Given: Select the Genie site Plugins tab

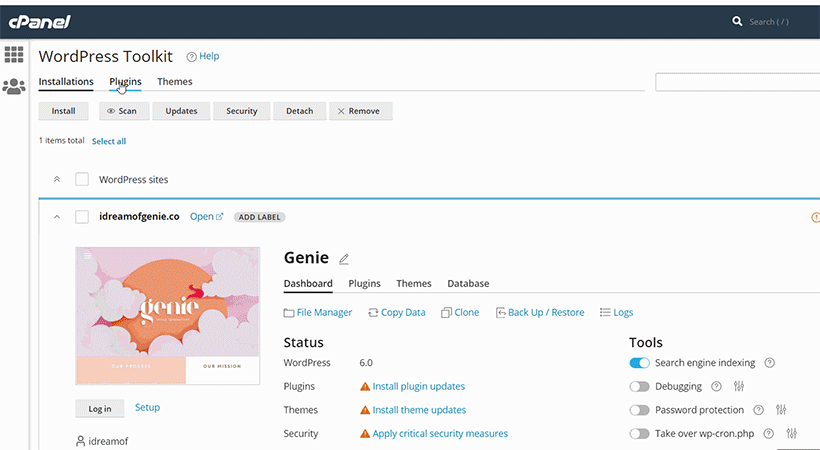Looking at the screenshot, I should click(365, 284).
